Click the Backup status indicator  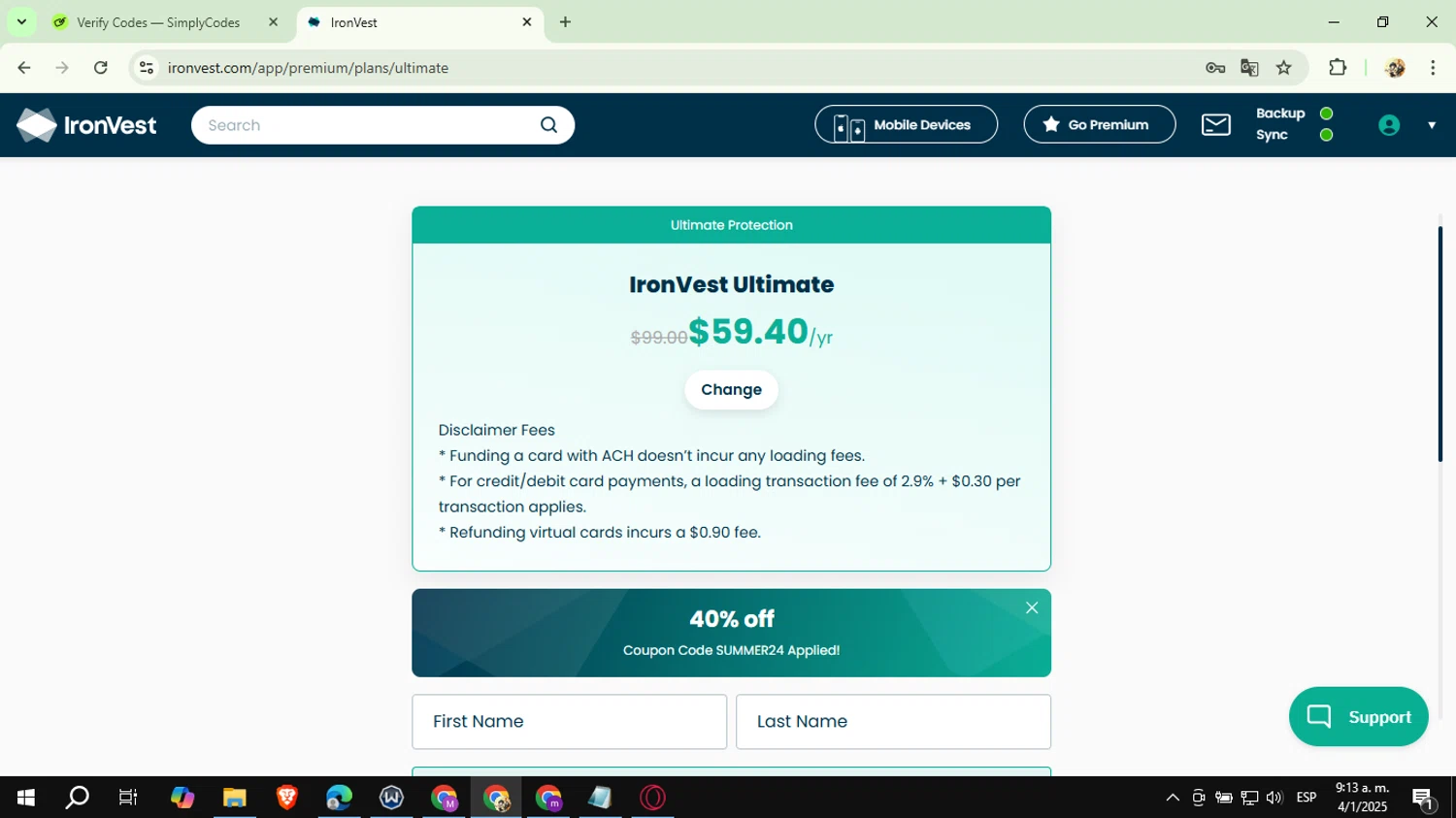tap(1326, 114)
